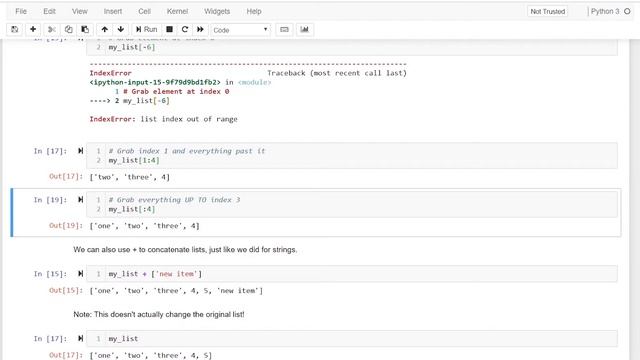
Task: Click the bar chart toolbar icon
Action: 304,29
